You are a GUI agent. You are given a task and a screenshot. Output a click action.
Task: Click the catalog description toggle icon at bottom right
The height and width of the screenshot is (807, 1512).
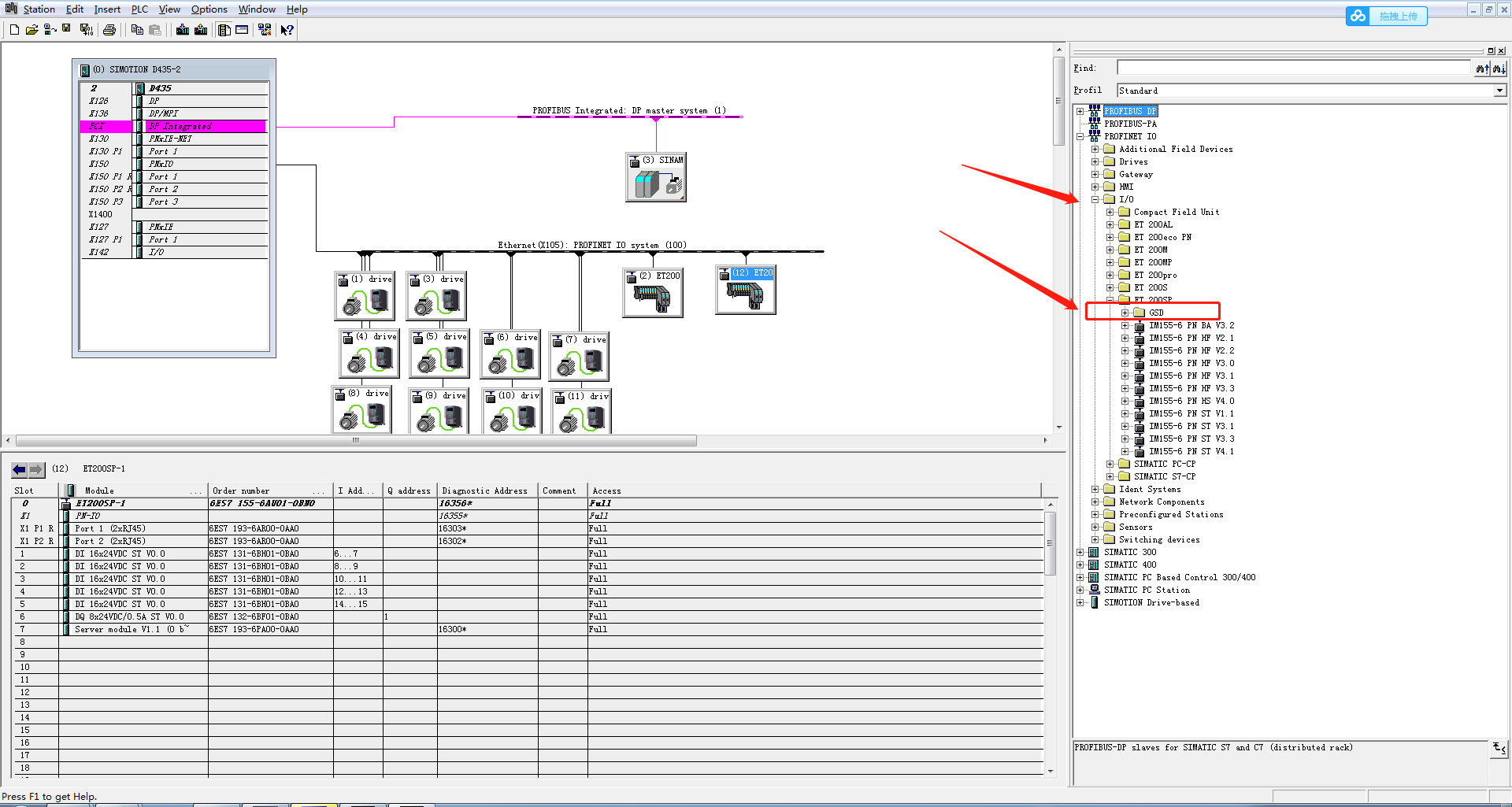(1499, 749)
